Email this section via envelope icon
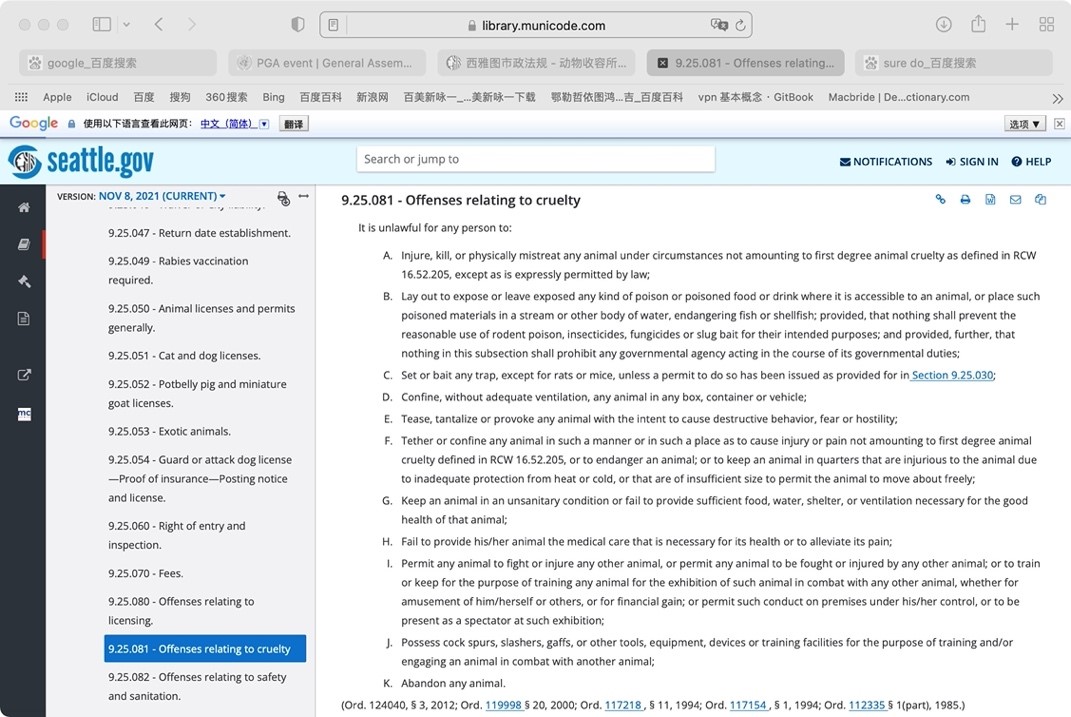The width and height of the screenshot is (1071, 717). [1015, 200]
